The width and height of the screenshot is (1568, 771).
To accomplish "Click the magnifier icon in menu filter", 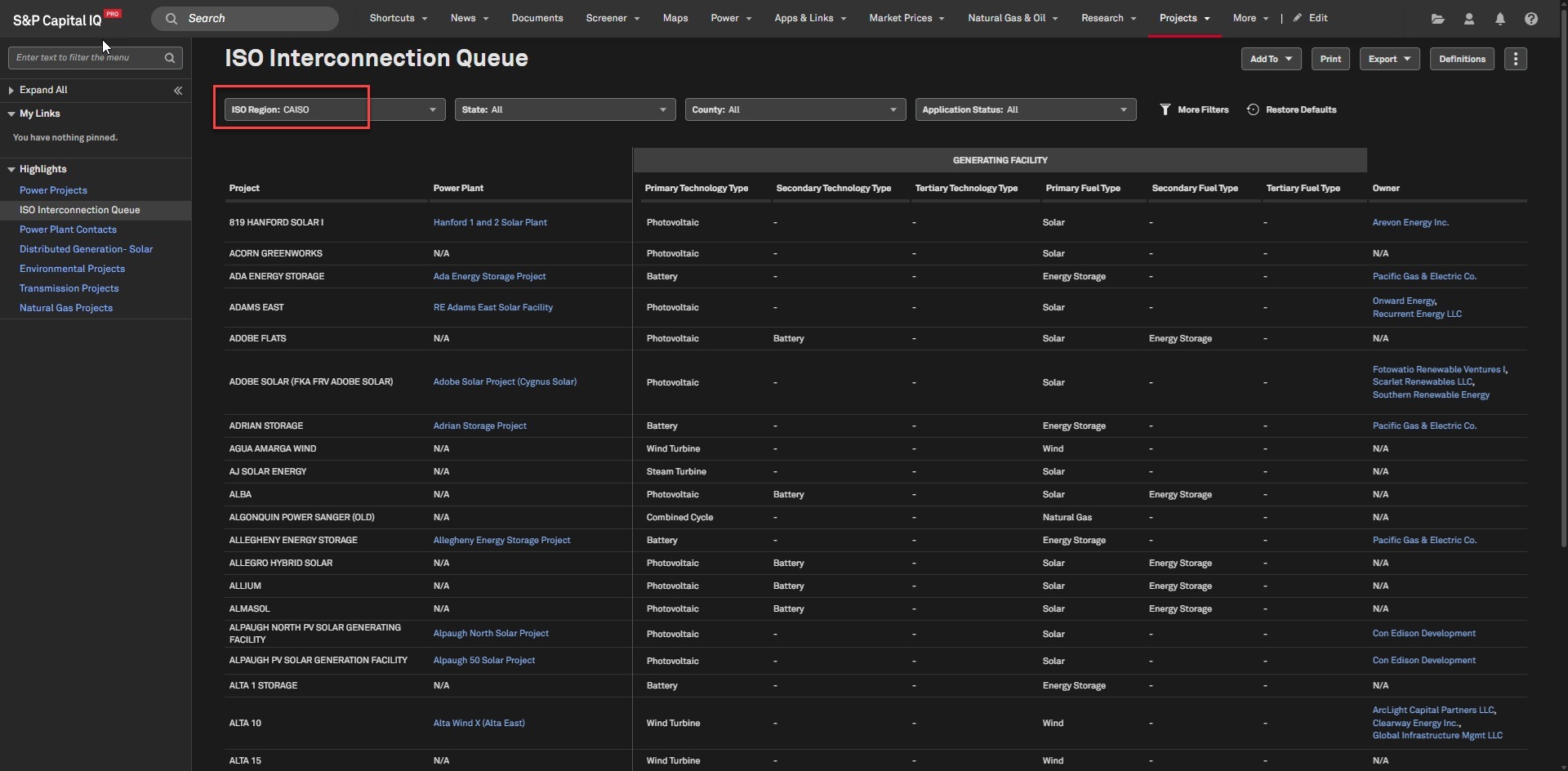I will pyautogui.click(x=169, y=58).
